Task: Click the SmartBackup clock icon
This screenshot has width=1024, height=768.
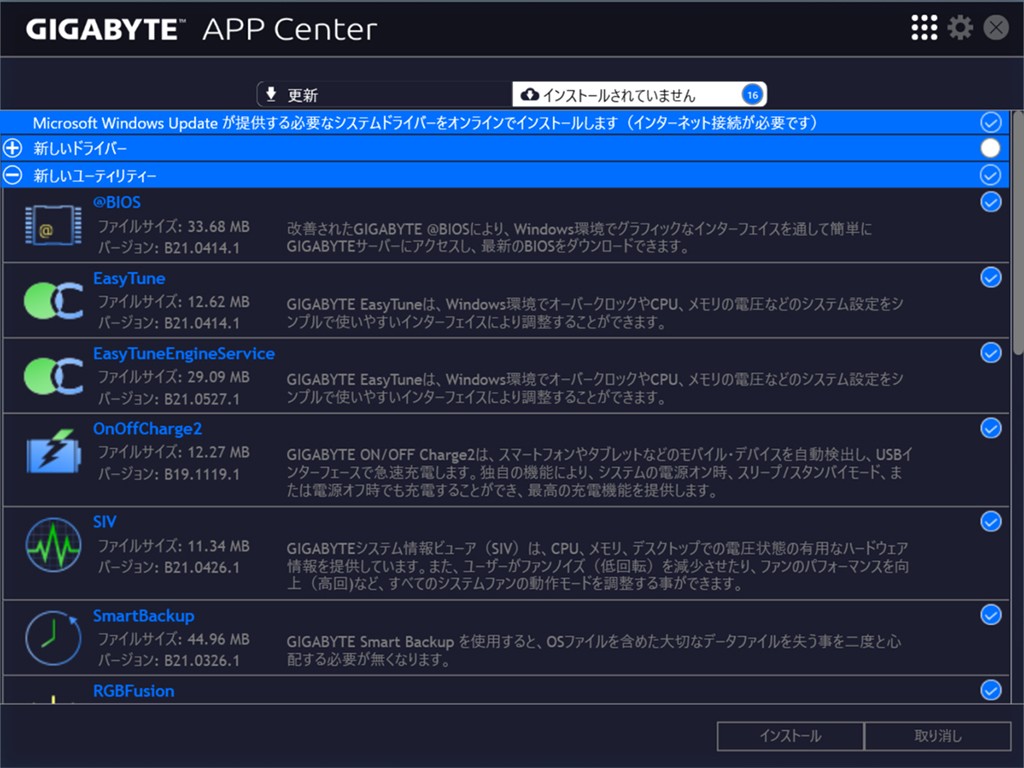Action: pos(52,638)
